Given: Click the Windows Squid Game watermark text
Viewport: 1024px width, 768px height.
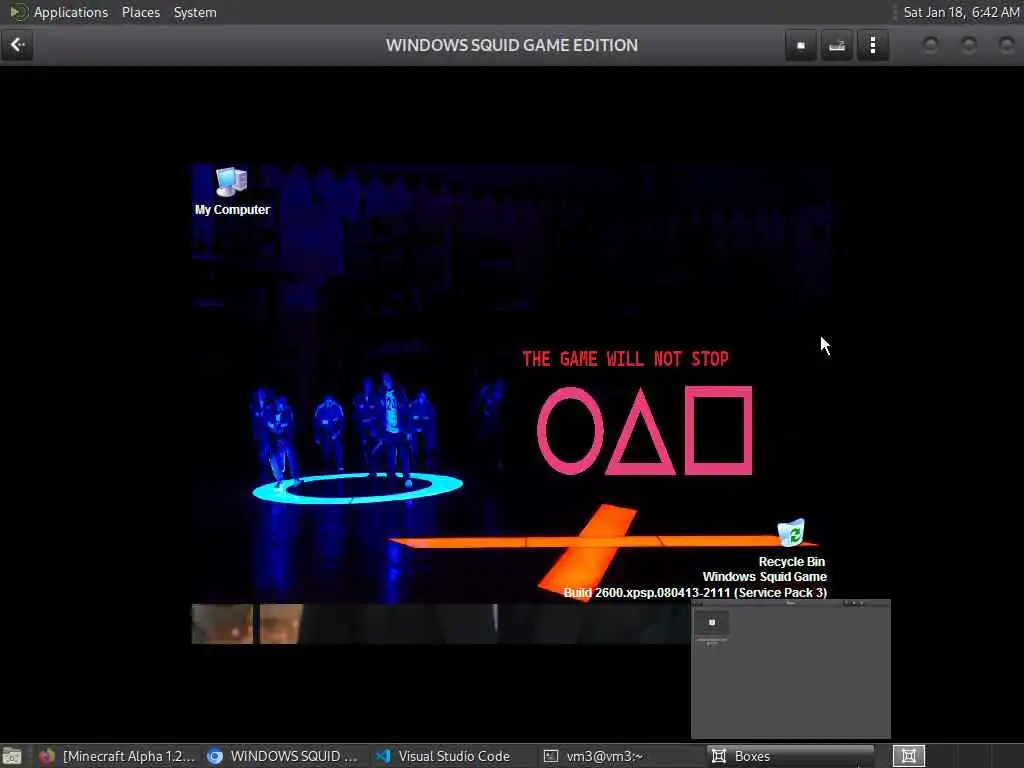Looking at the screenshot, I should pos(765,577).
